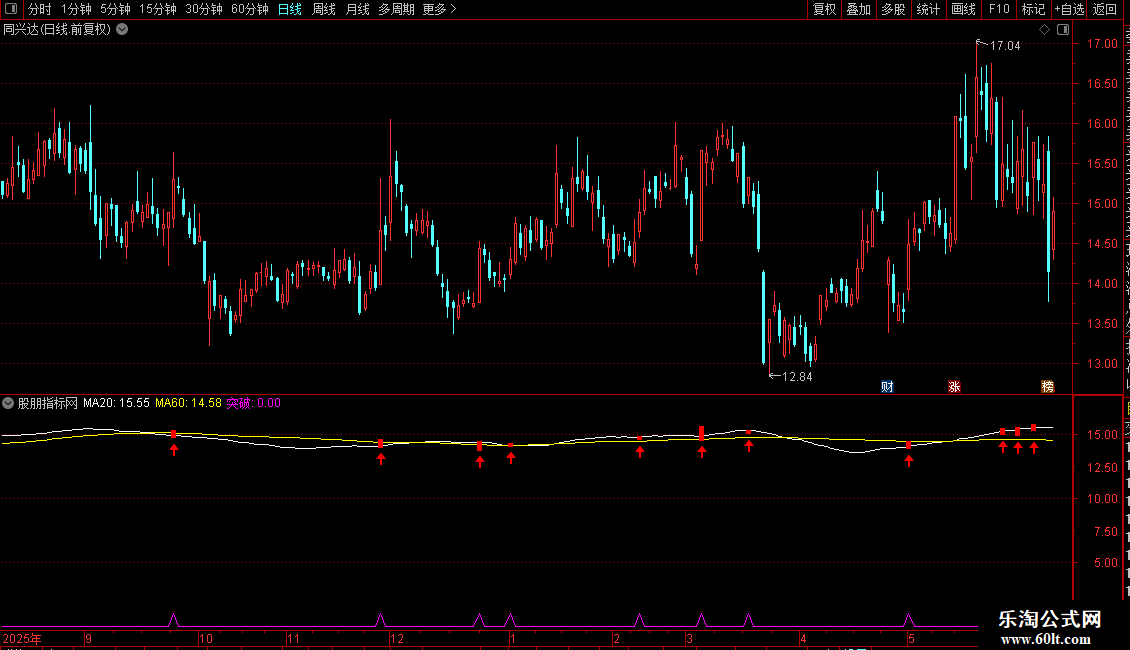The width and height of the screenshot is (1130, 650).
Task: Add stock via +自选 button
Action: tap(1069, 9)
